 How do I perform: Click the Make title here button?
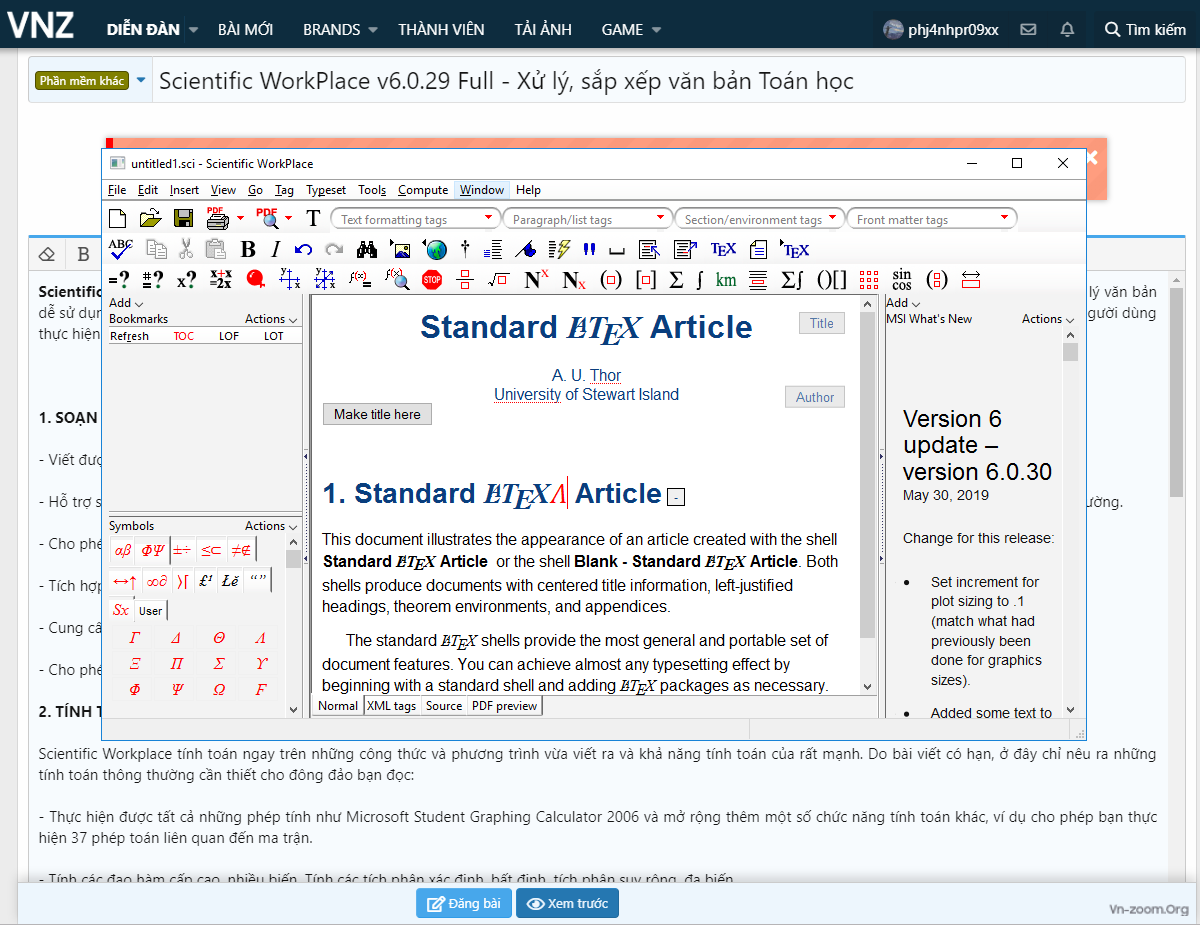pos(377,414)
